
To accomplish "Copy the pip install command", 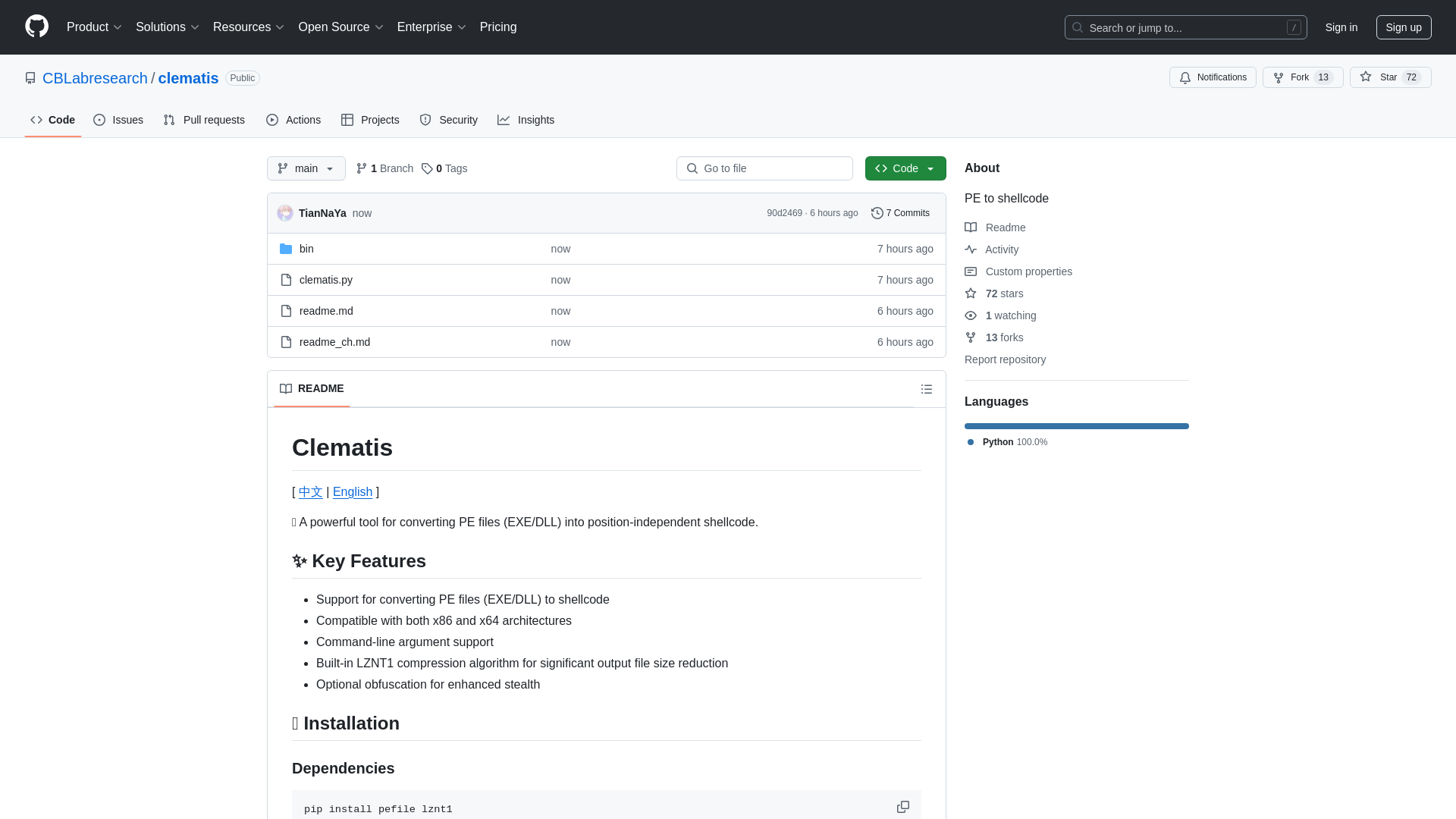I will 903,807.
